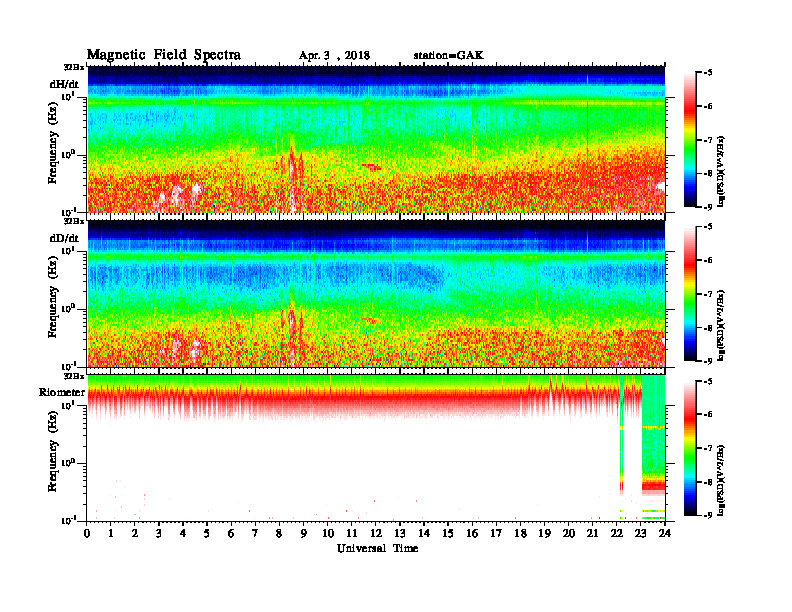Click the "Universal Time" axis title

point(378,548)
